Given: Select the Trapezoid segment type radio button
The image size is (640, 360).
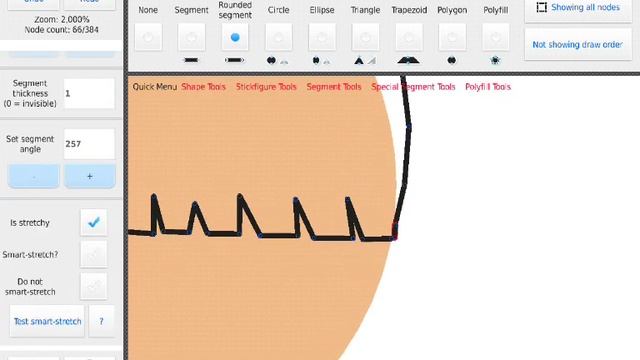Looking at the screenshot, I should [x=409, y=37].
